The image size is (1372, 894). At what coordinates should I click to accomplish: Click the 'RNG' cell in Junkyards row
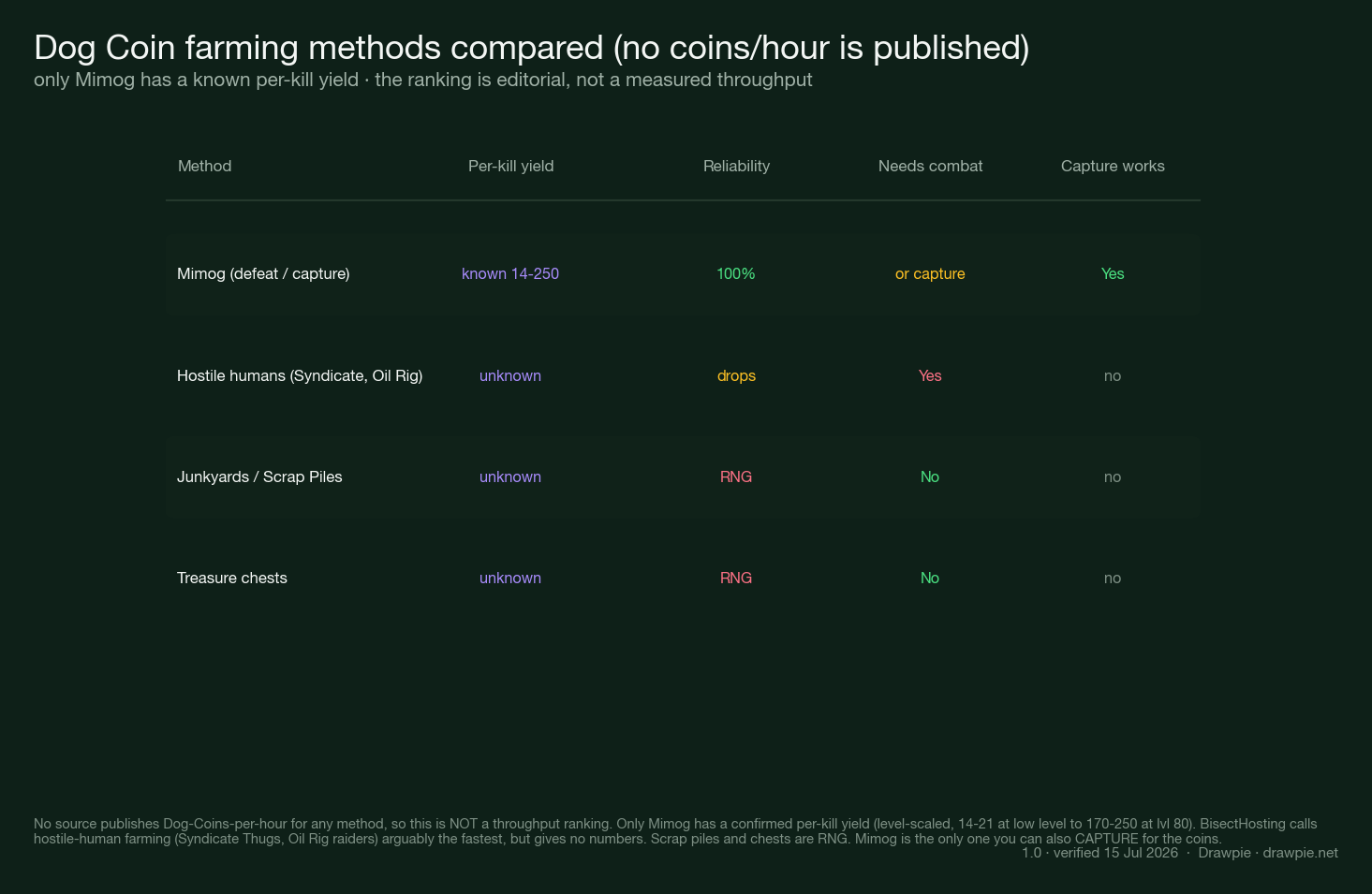(736, 476)
